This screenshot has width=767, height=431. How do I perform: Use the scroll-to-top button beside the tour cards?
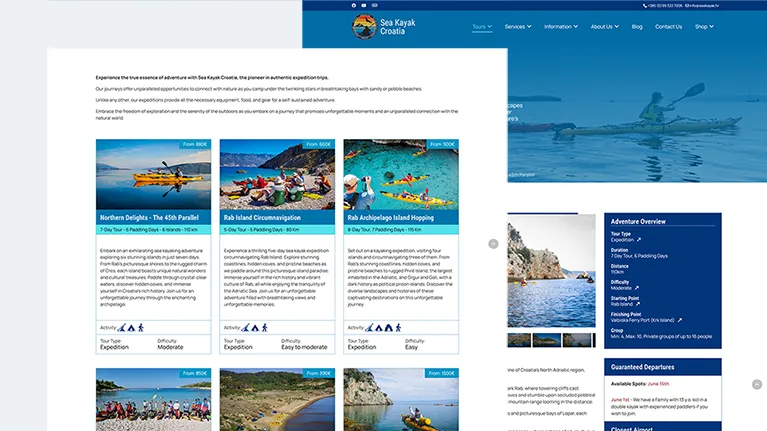493,244
